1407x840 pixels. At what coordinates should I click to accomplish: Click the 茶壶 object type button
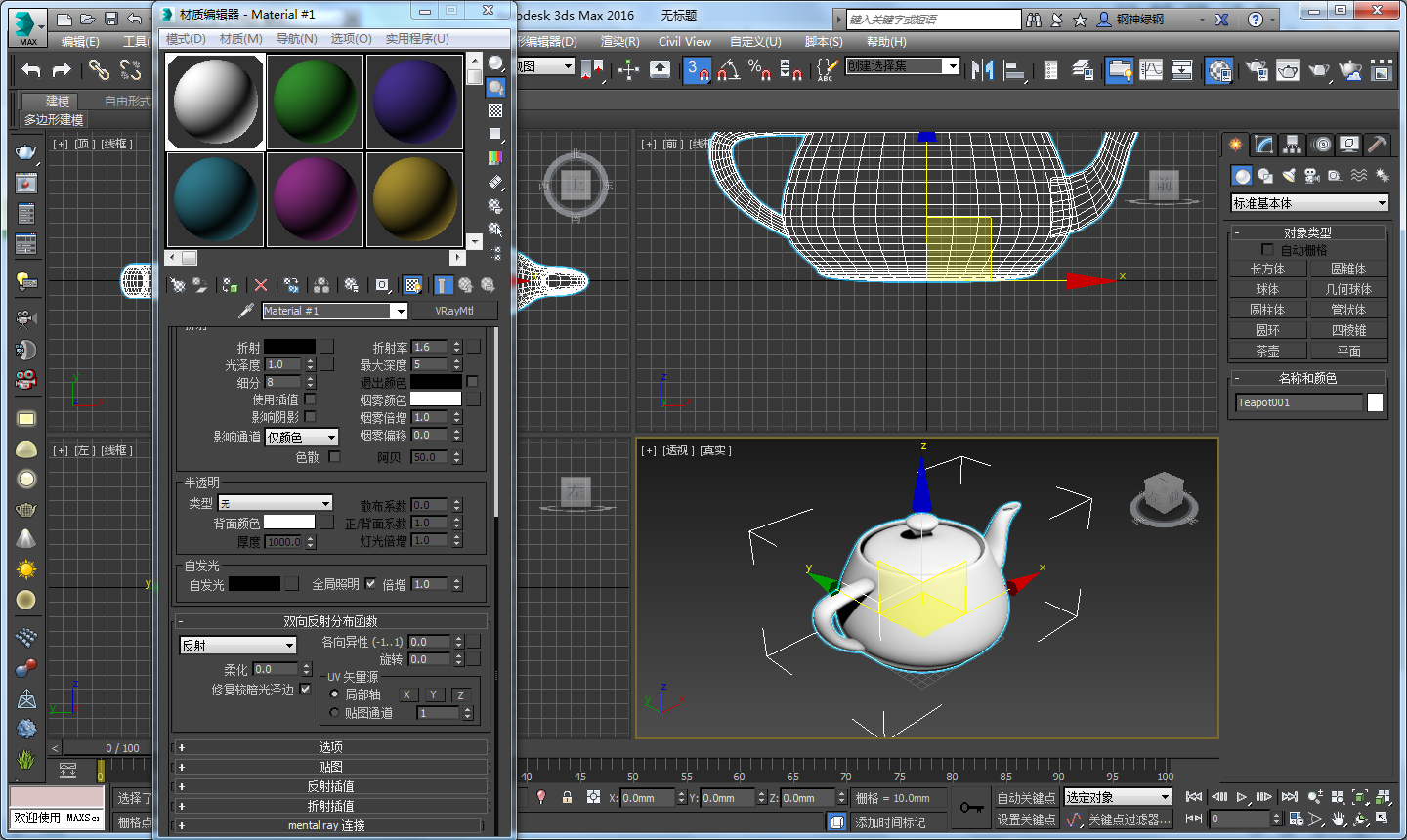(1267, 351)
